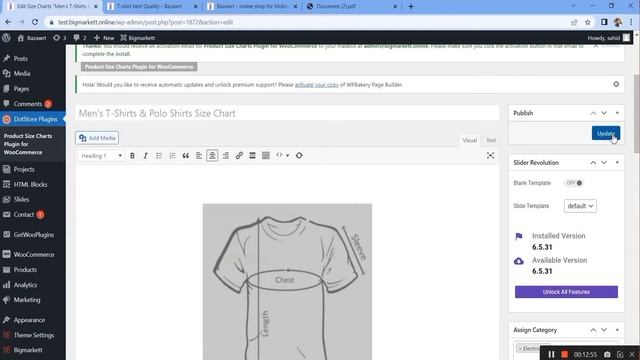Move the Assign Category panel up

point(593,330)
